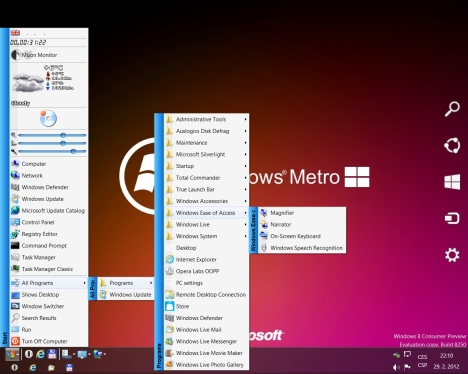Open the Share charm icon

[x=452, y=145]
